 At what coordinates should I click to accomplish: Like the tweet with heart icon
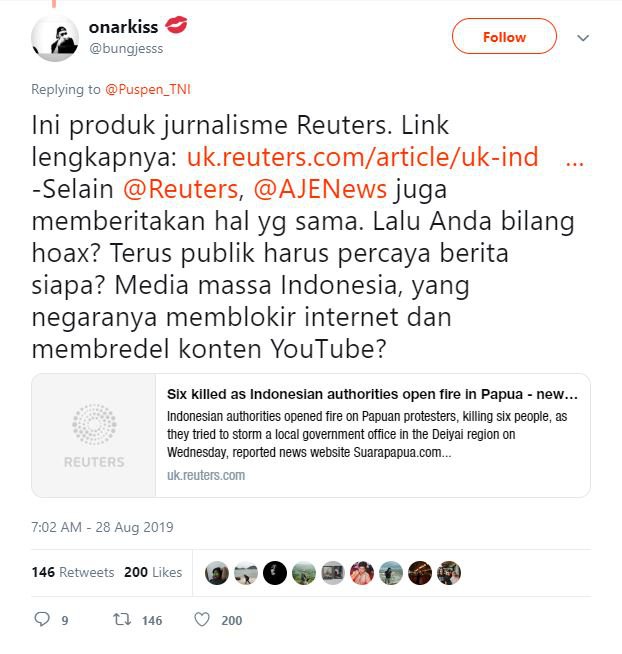tap(202, 619)
